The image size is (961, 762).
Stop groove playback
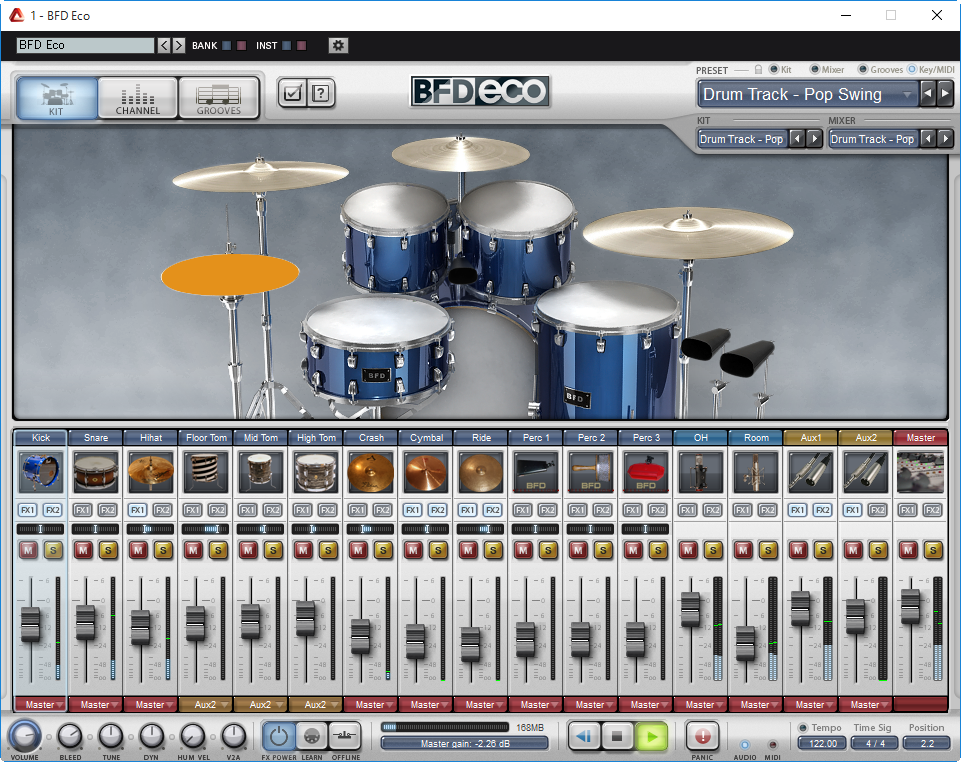click(617, 735)
